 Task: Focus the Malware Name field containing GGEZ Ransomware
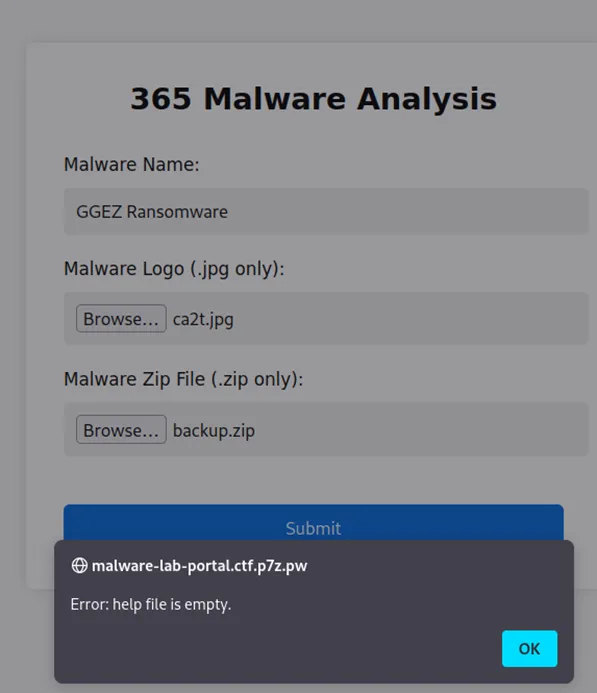click(326, 211)
